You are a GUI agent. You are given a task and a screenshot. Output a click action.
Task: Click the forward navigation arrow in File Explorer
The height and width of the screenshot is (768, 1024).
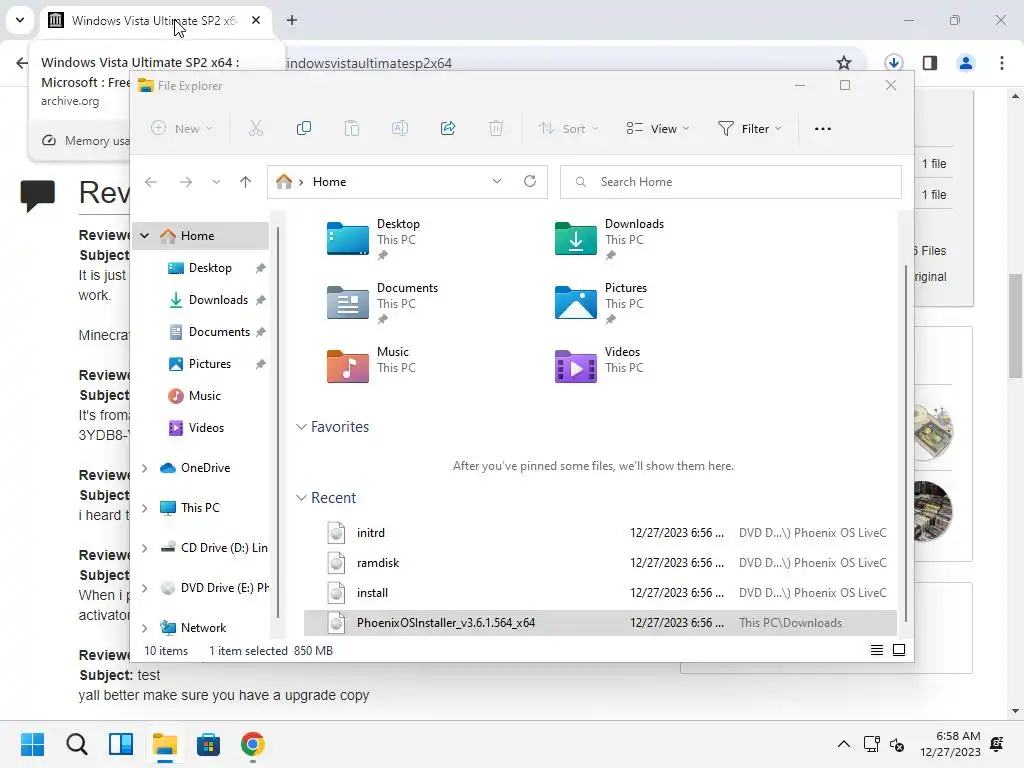(186, 182)
